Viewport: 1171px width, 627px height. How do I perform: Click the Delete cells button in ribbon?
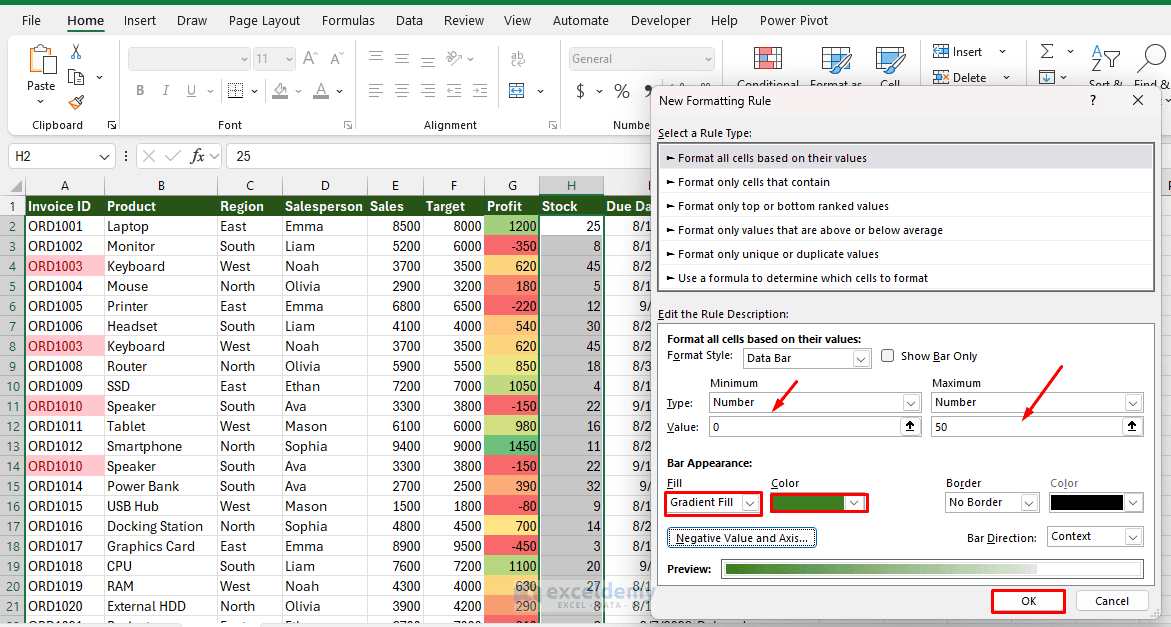point(960,77)
